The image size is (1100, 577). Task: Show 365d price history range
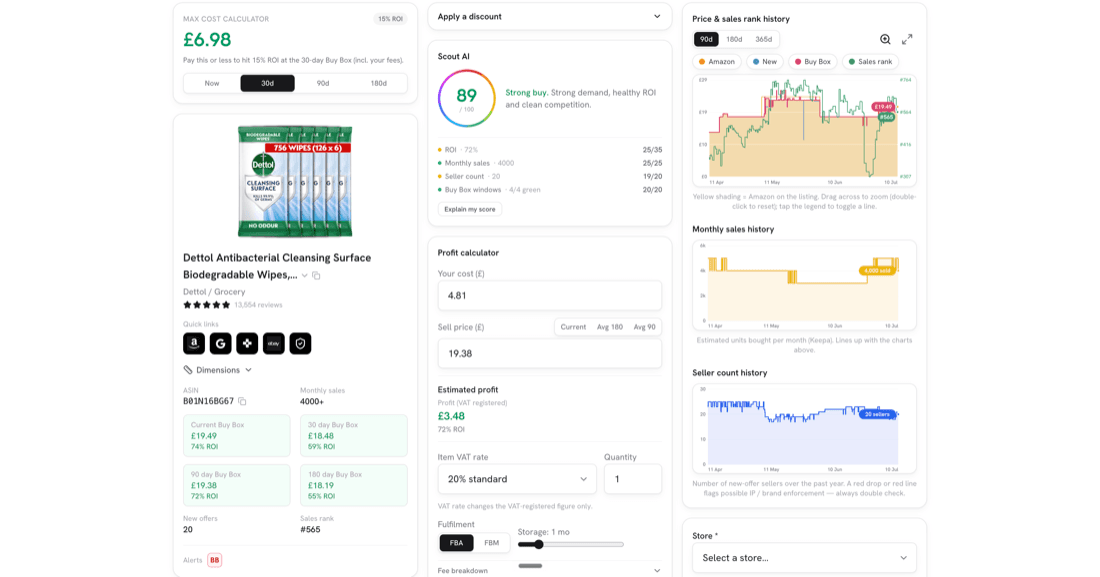764,39
